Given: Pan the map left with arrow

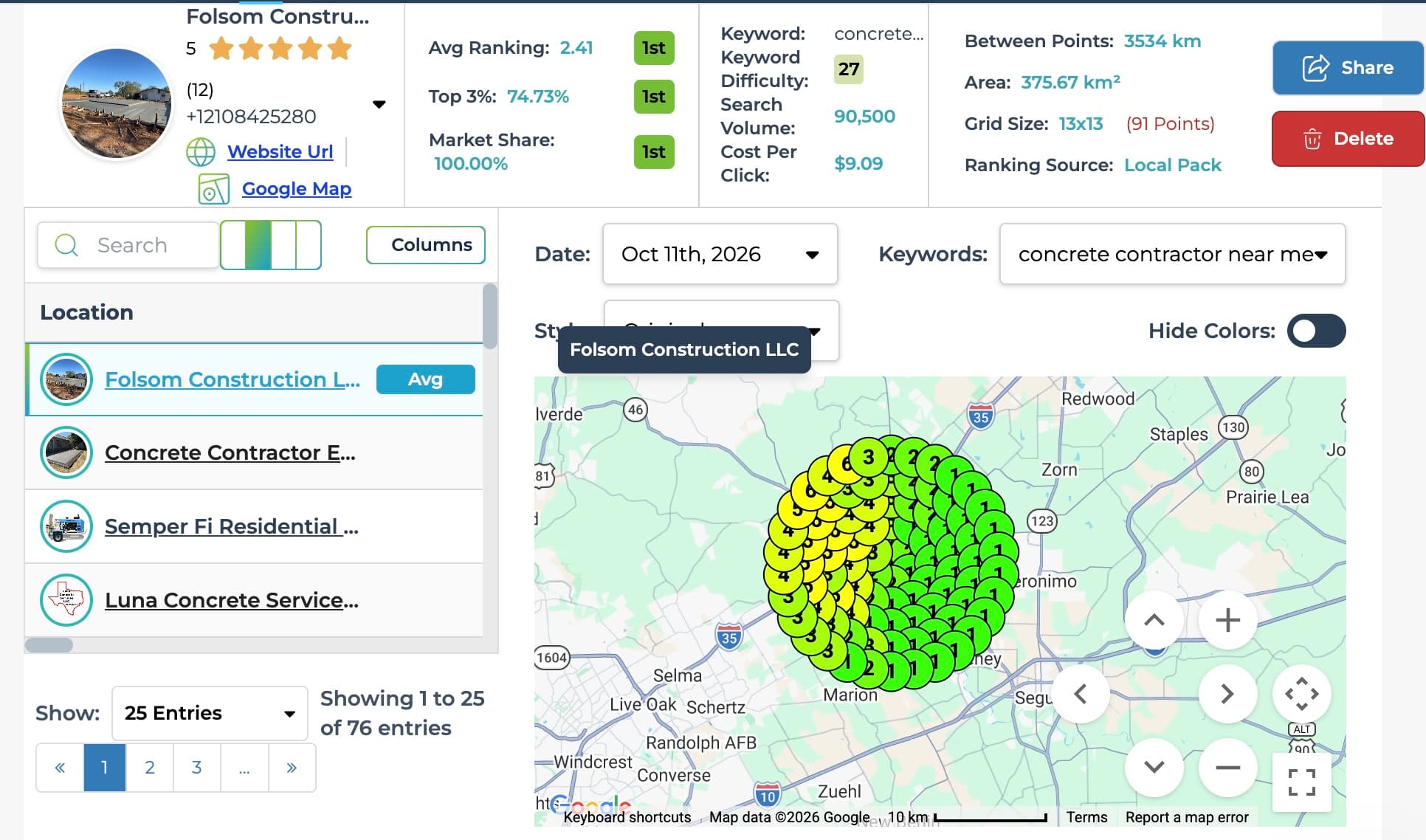Looking at the screenshot, I should tap(1081, 694).
